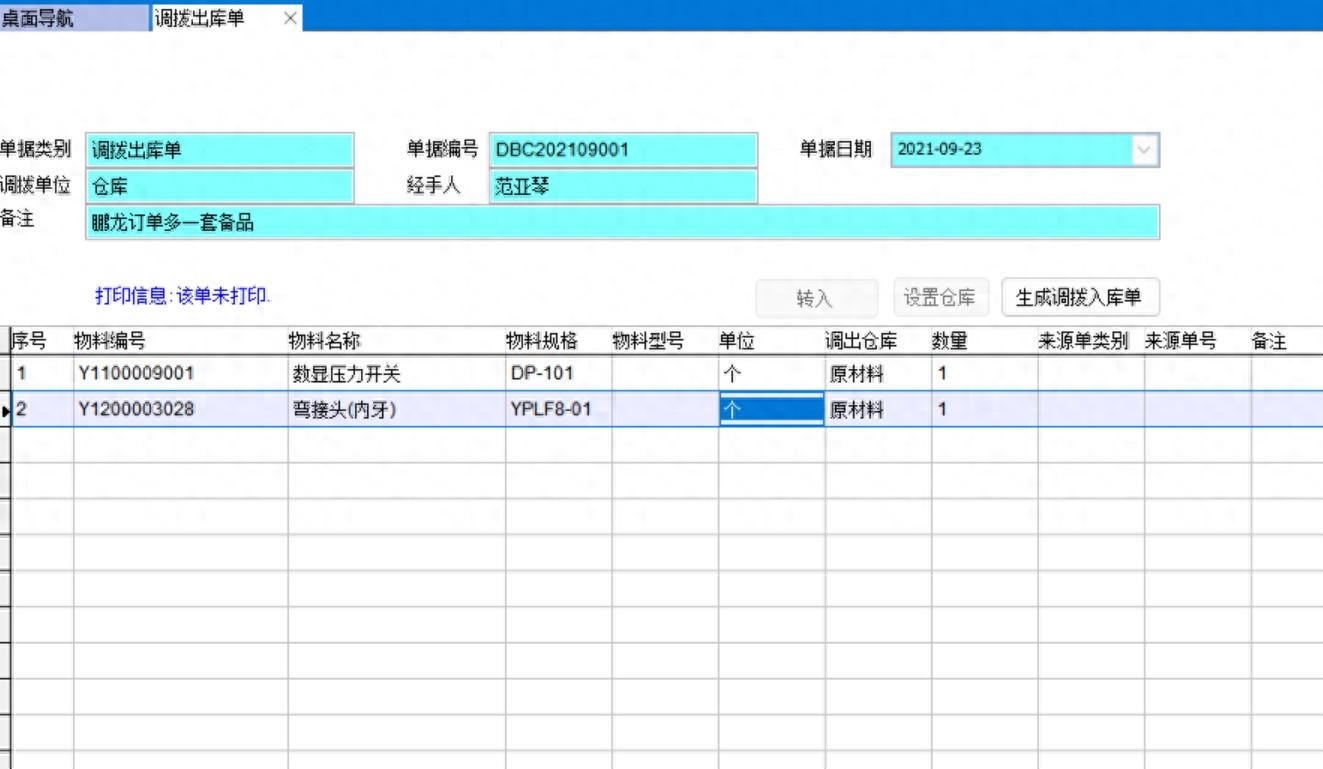Click the 调拨单位 field containing 仓库
The image size is (1323, 769).
coord(220,186)
